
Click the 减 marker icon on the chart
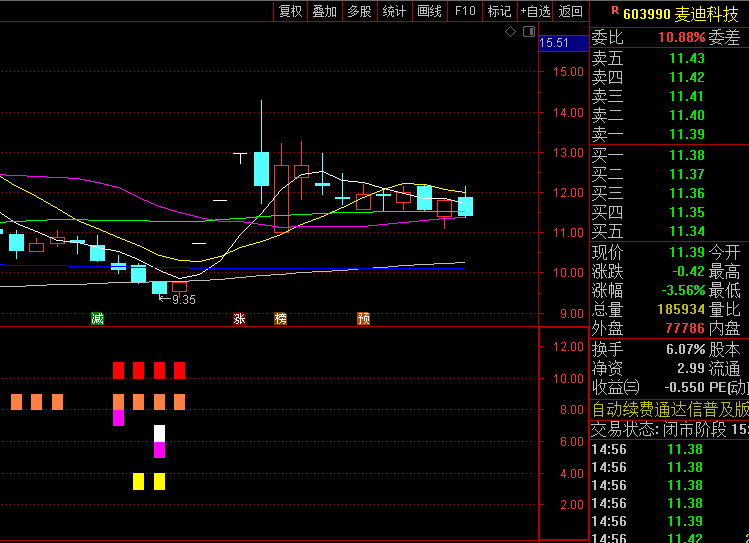click(97, 319)
